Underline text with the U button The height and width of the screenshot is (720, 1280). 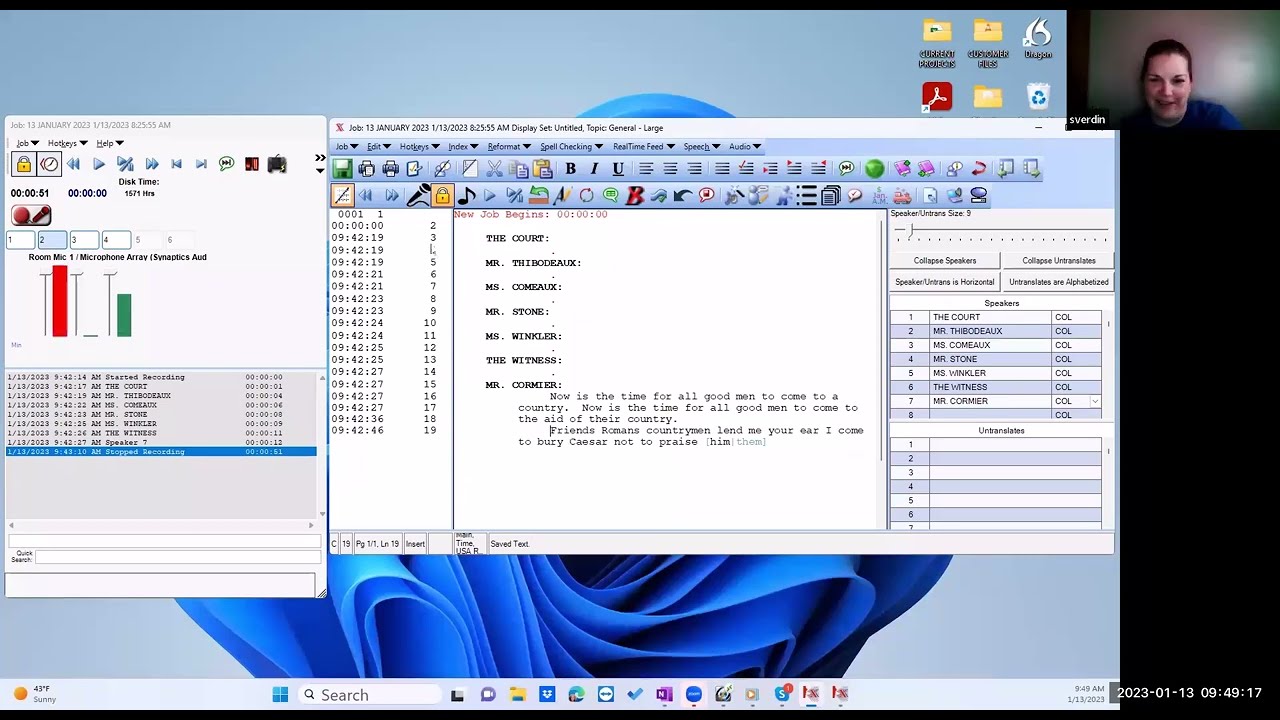(618, 169)
